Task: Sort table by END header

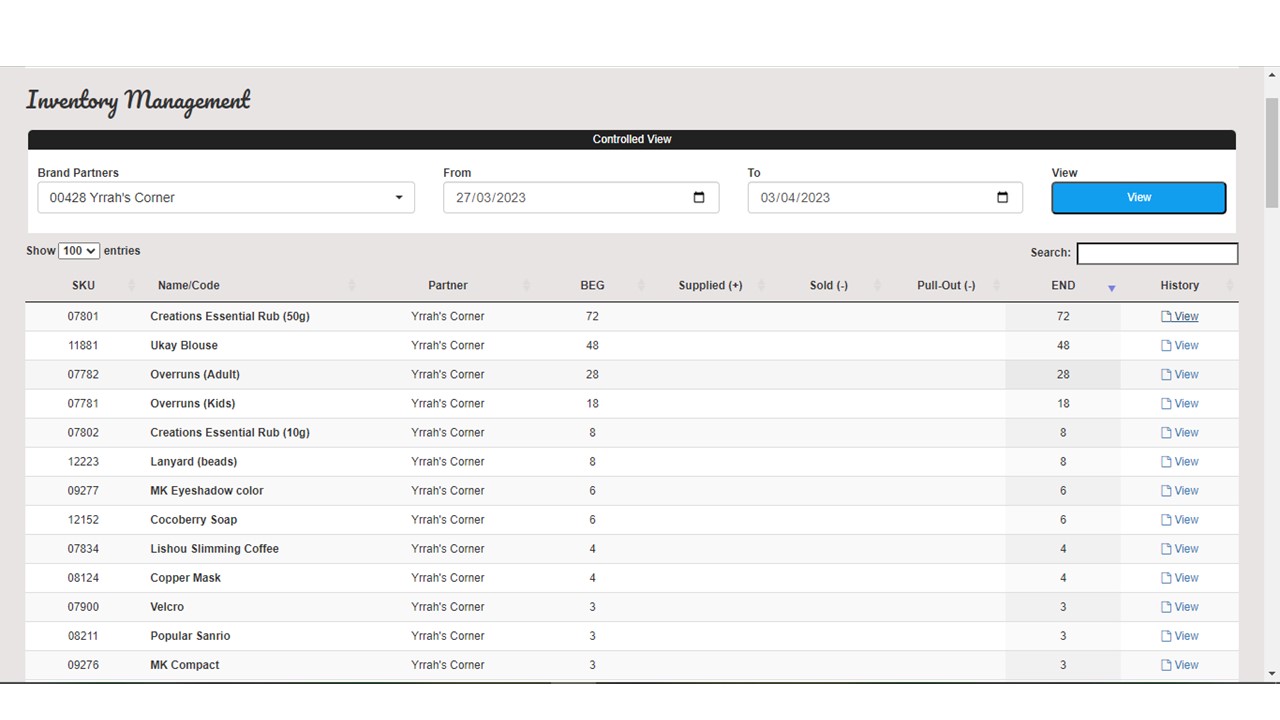Action: coord(1063,286)
